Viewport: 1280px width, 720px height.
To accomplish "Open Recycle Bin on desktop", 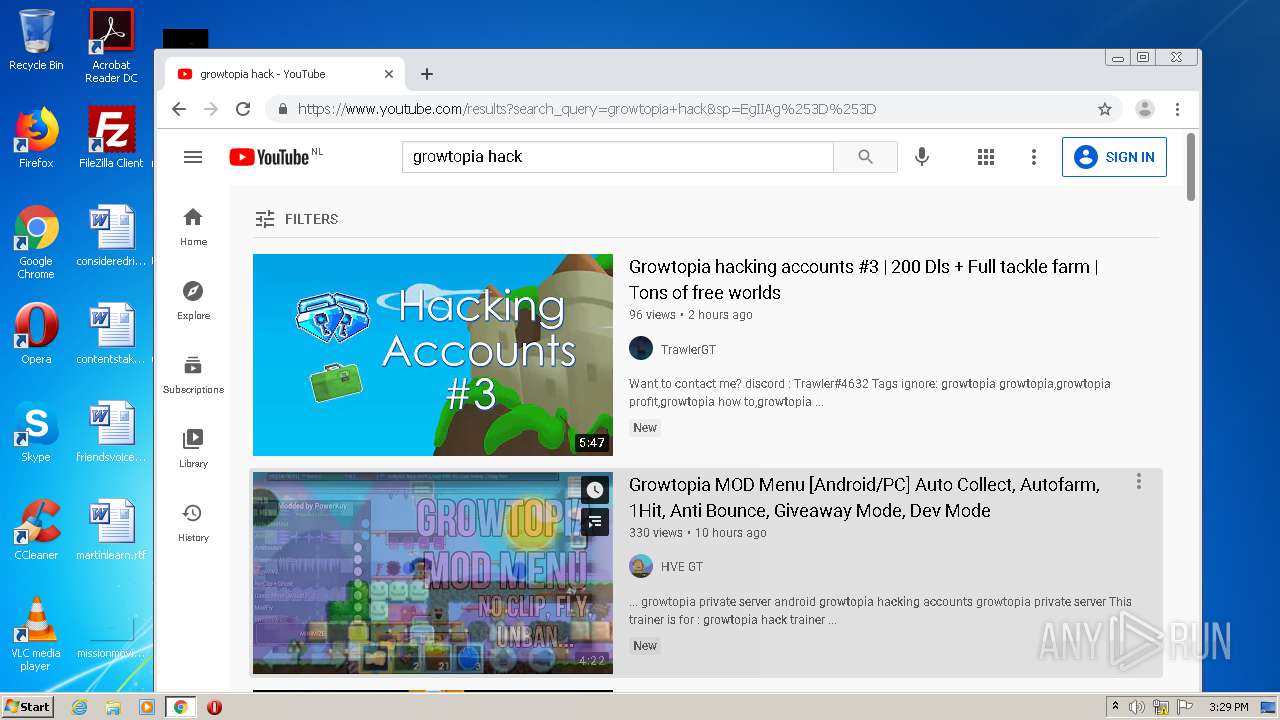I will click(36, 40).
